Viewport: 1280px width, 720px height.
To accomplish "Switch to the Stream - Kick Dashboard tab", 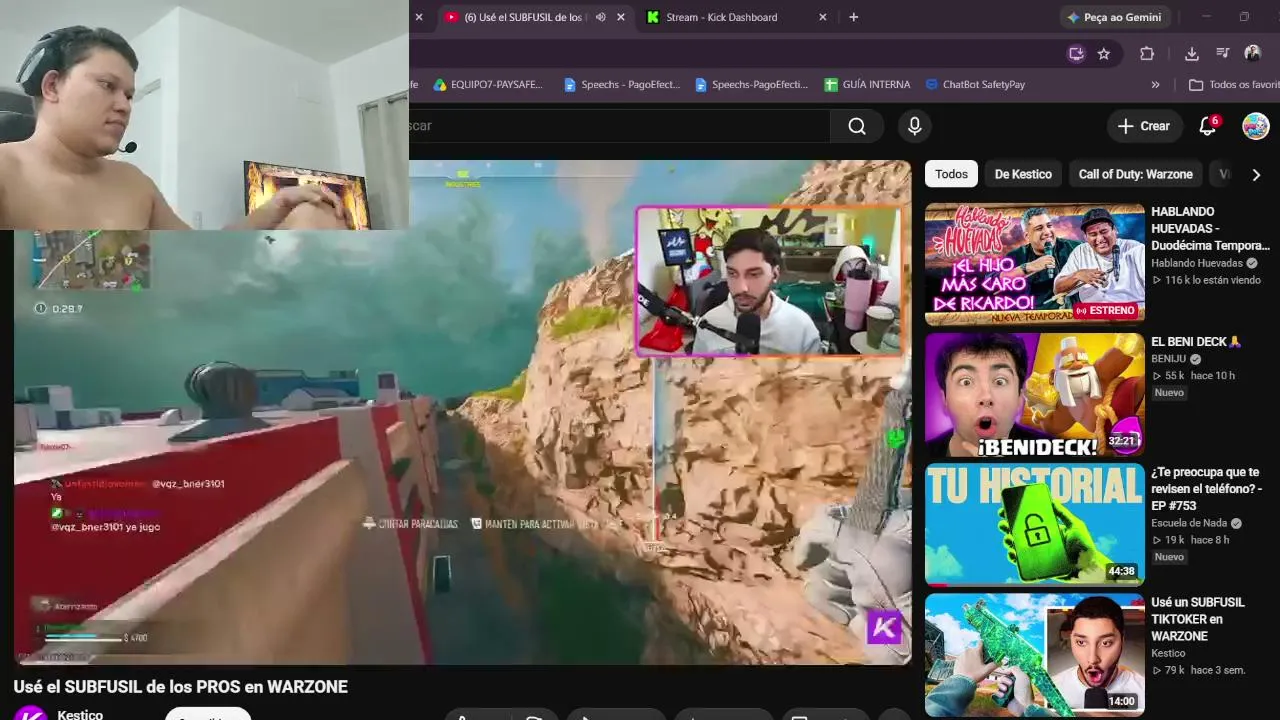I will [736, 17].
